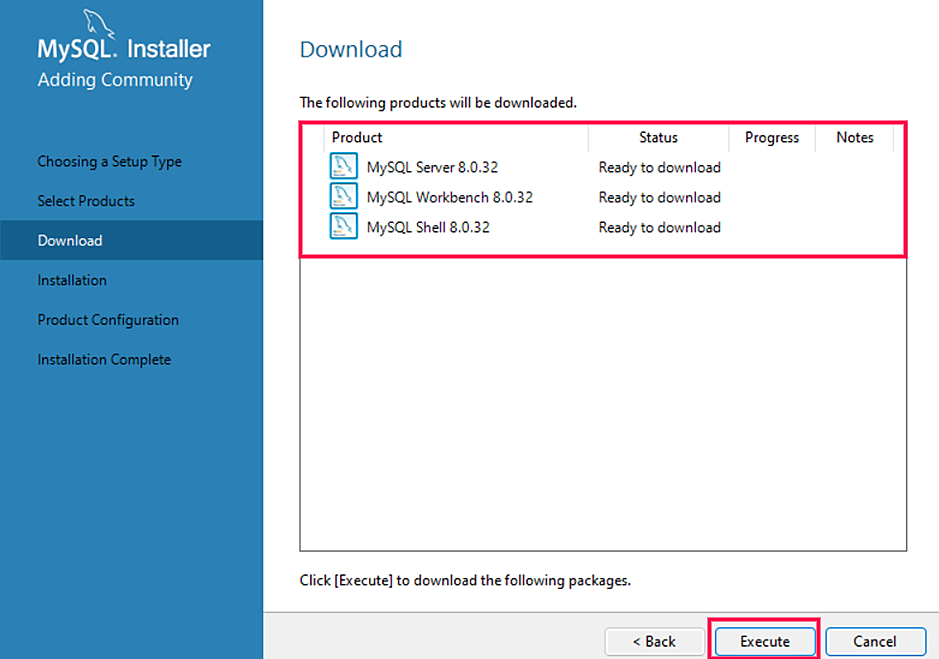Select the MySQL Workbench 8.0.32 row
This screenshot has width=939, height=659.
point(603,197)
